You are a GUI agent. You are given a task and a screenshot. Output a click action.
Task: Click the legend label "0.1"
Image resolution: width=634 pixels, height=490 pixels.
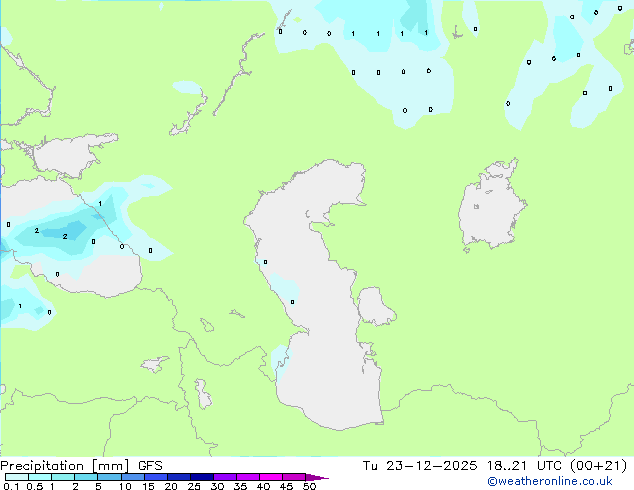click(x=11, y=486)
